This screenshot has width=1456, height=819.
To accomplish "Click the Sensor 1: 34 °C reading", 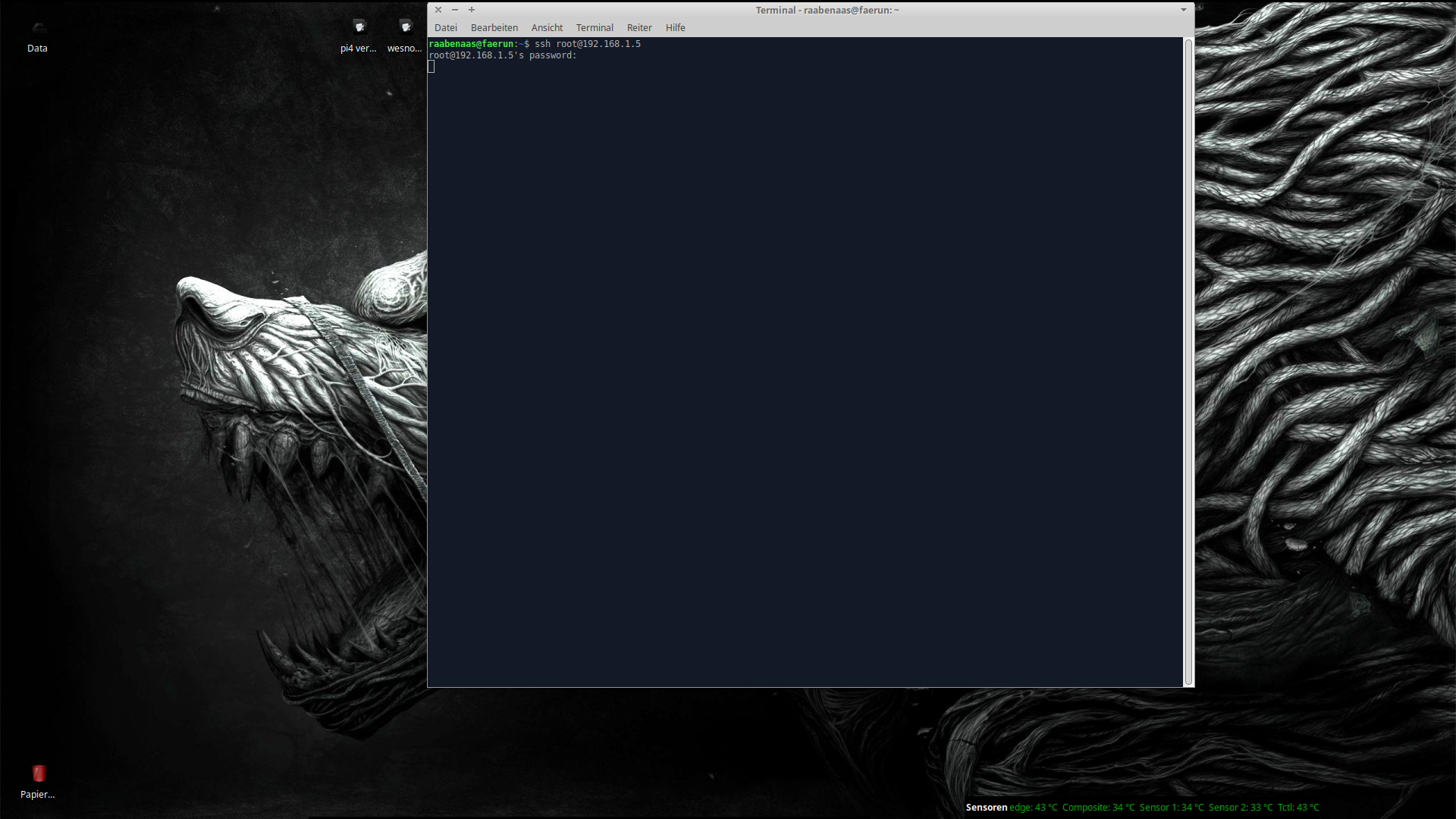I will tap(1172, 808).
